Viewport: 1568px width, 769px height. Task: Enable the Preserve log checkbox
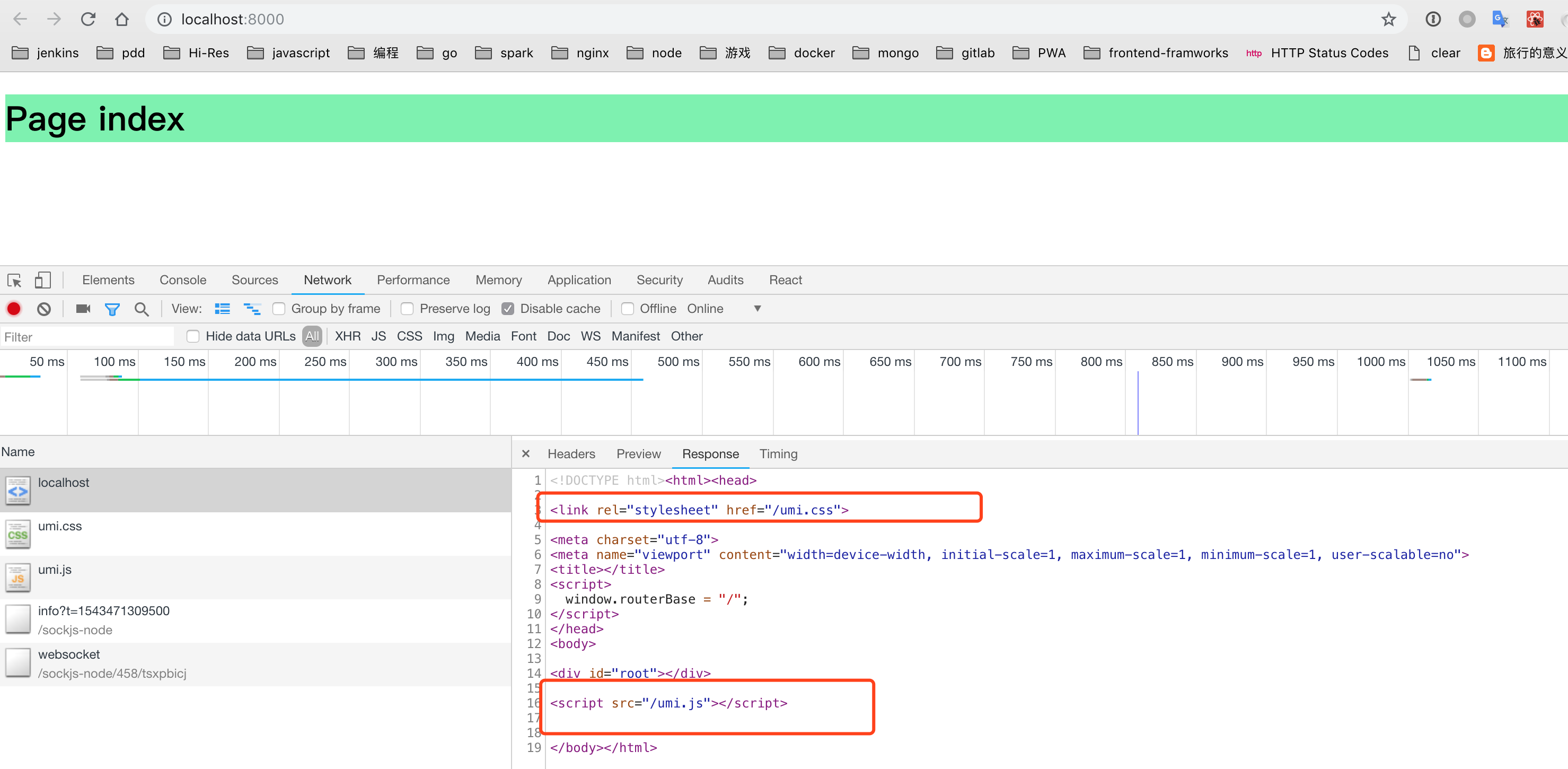click(407, 309)
